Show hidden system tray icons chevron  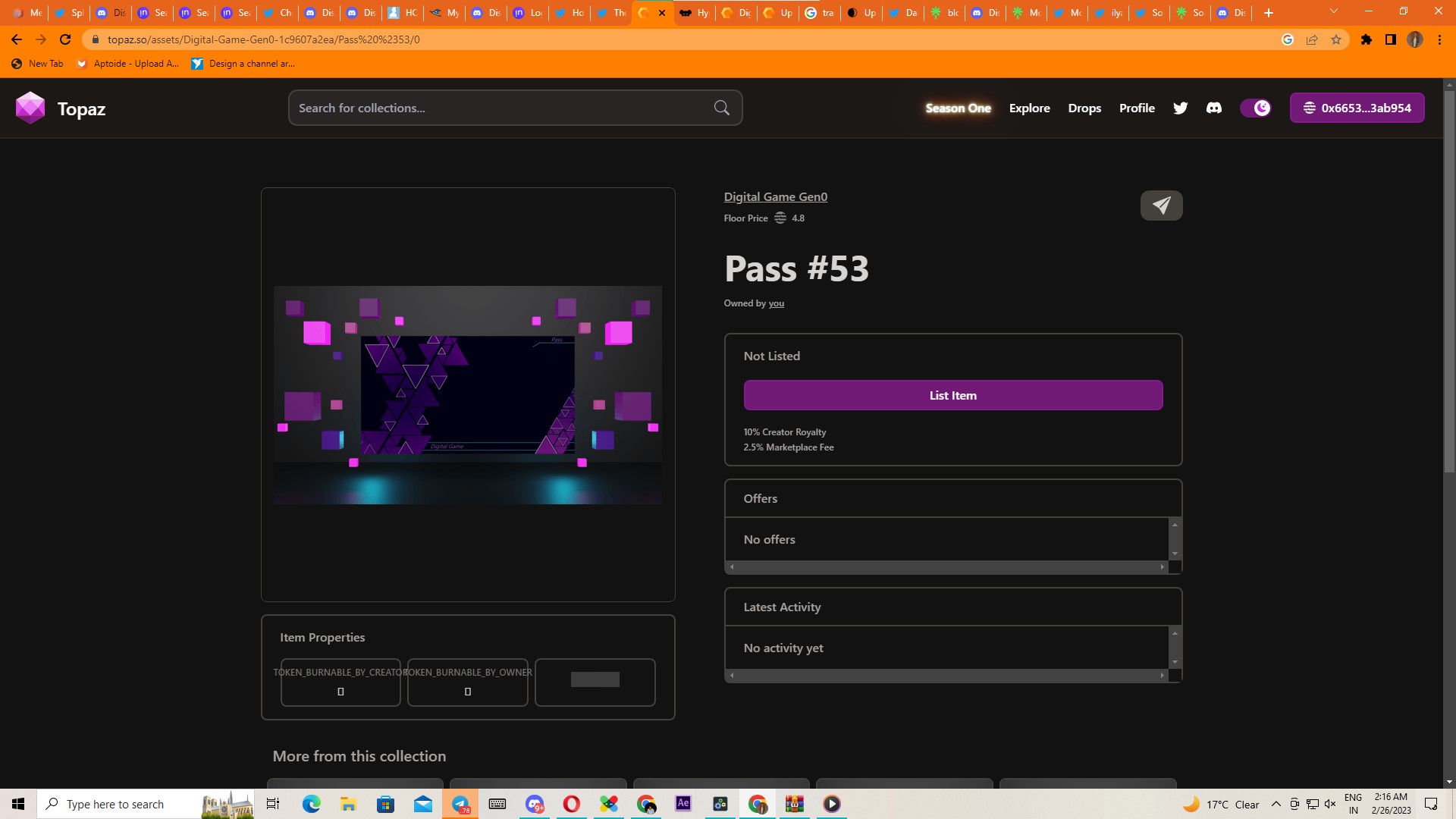[x=1276, y=804]
